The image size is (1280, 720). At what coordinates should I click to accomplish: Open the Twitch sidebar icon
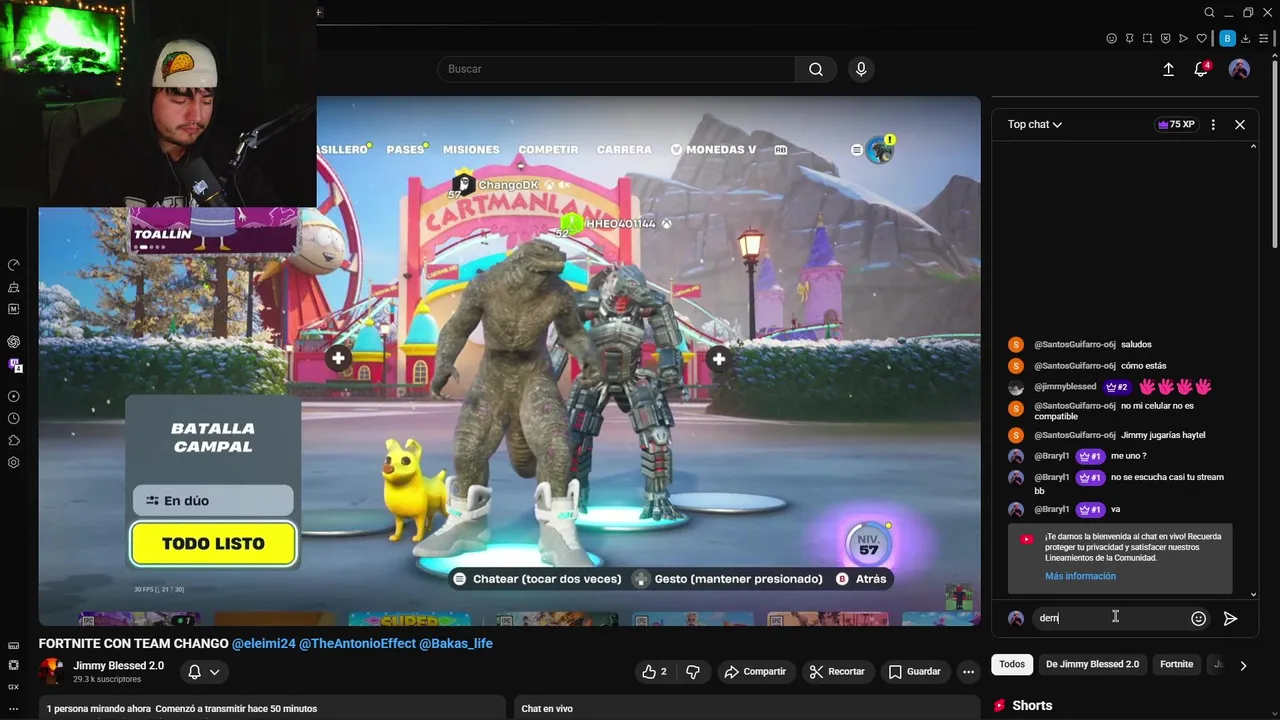[14, 365]
